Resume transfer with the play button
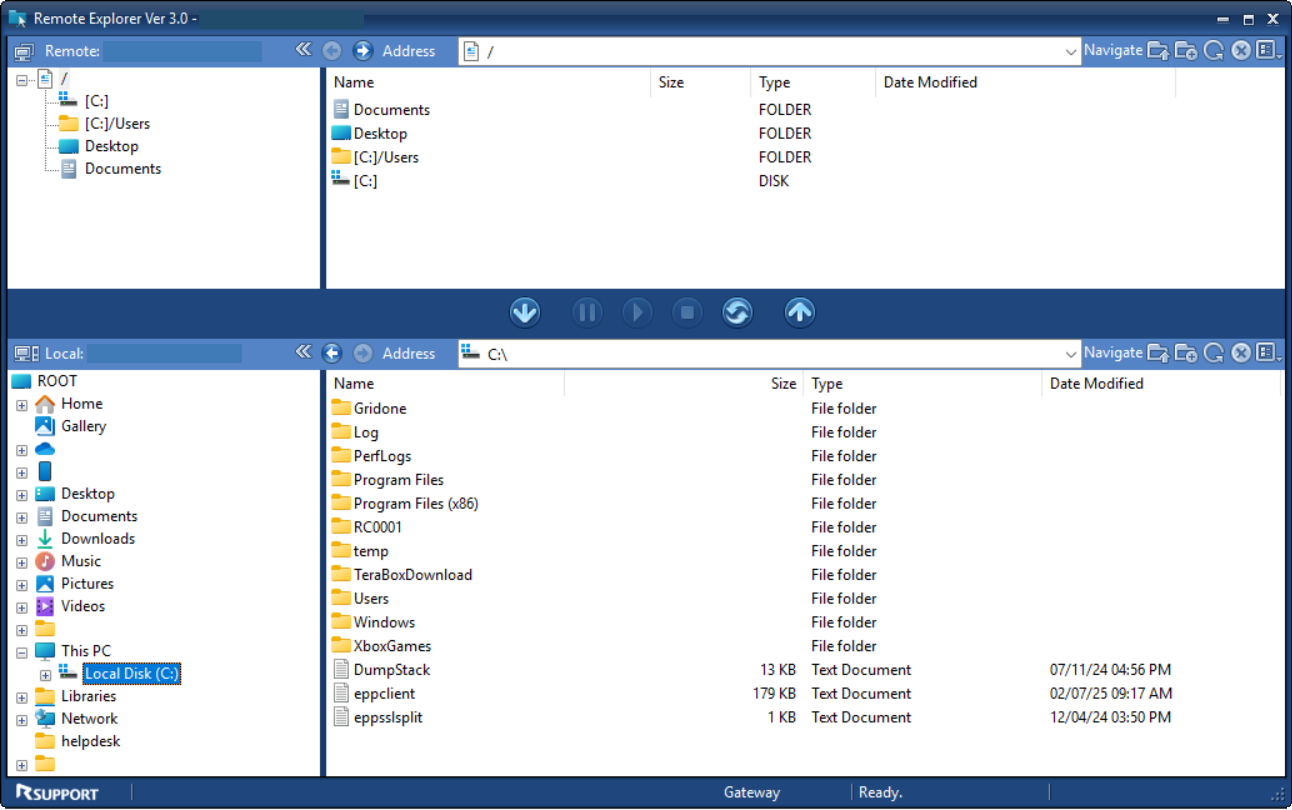The width and height of the screenshot is (1292, 810). tap(637, 313)
